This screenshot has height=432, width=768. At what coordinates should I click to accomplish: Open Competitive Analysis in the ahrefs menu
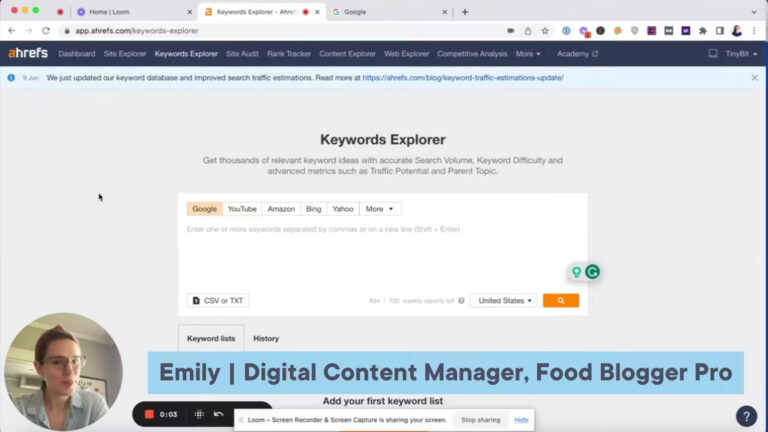[x=472, y=53]
